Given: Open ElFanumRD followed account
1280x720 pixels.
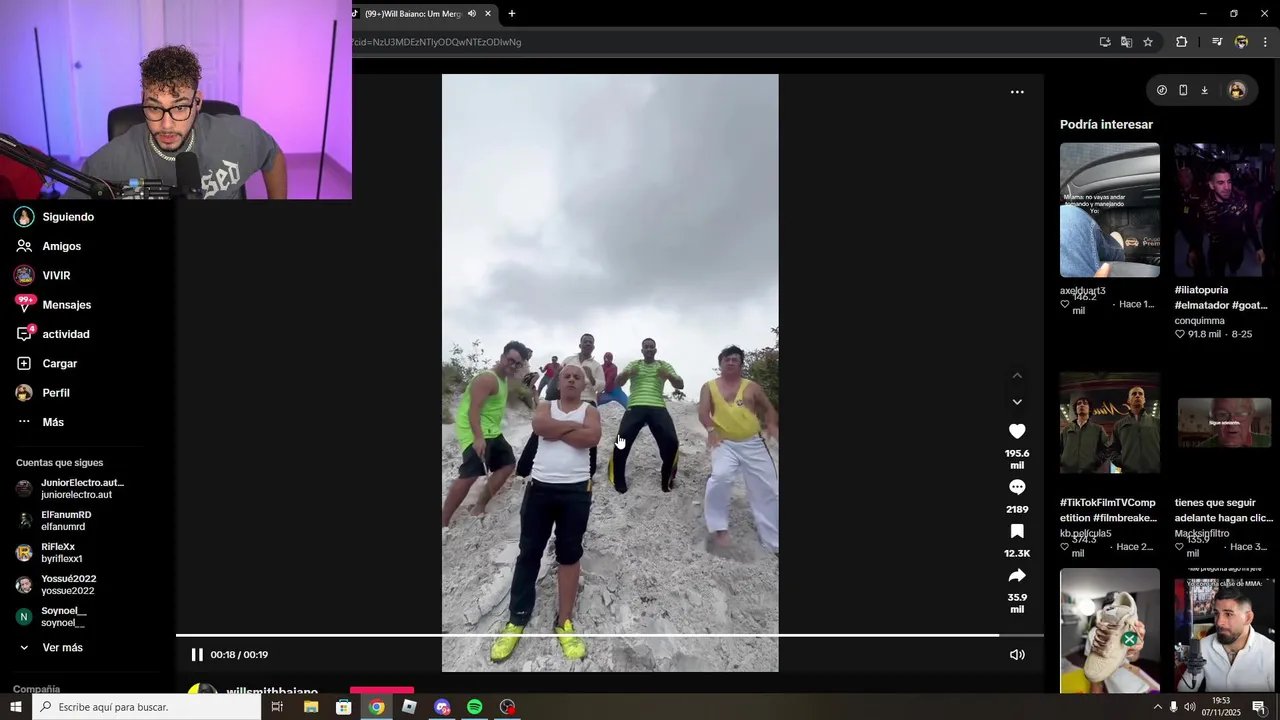Looking at the screenshot, I should 54,521.
